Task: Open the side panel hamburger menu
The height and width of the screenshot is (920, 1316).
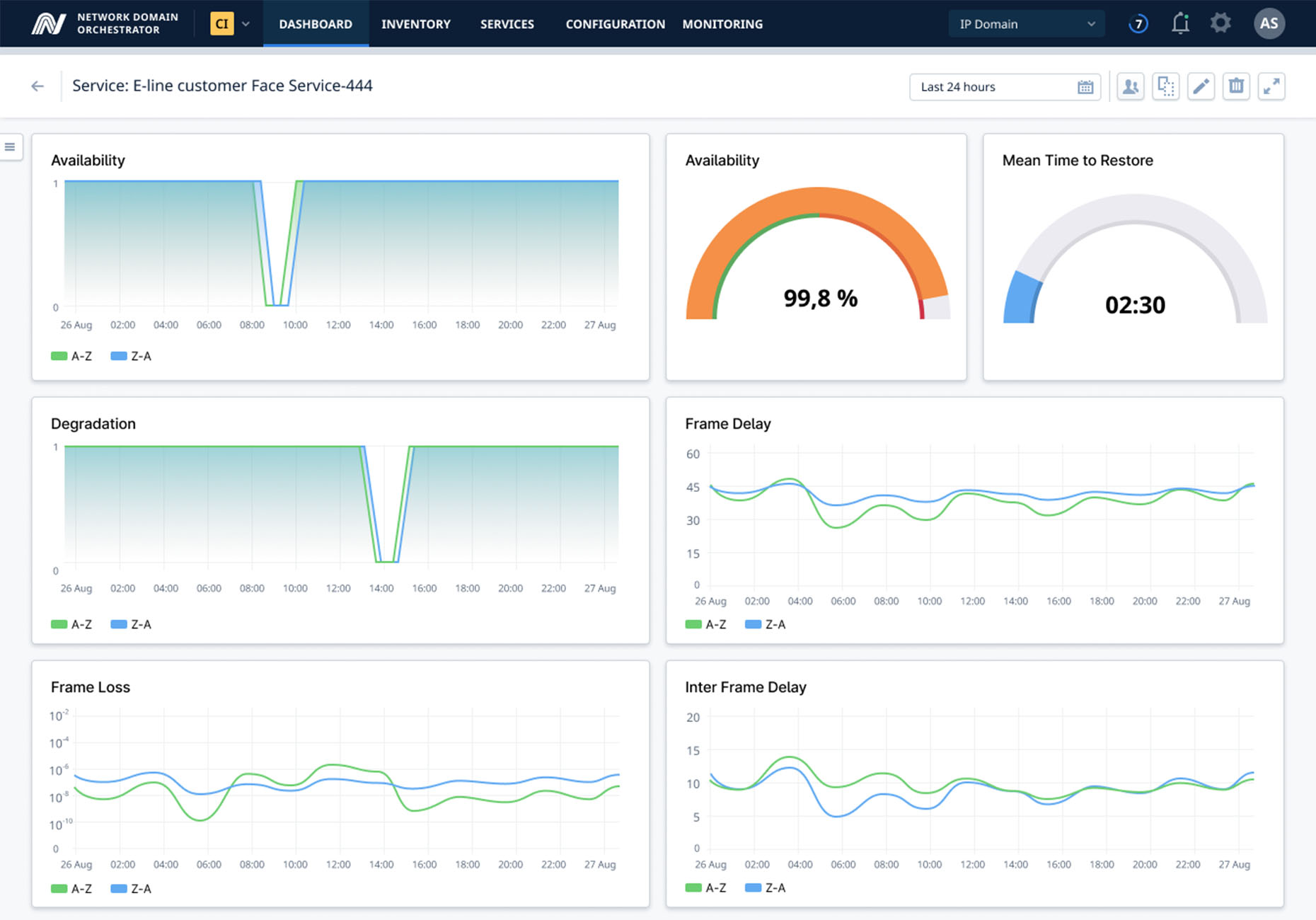Action: (10, 147)
